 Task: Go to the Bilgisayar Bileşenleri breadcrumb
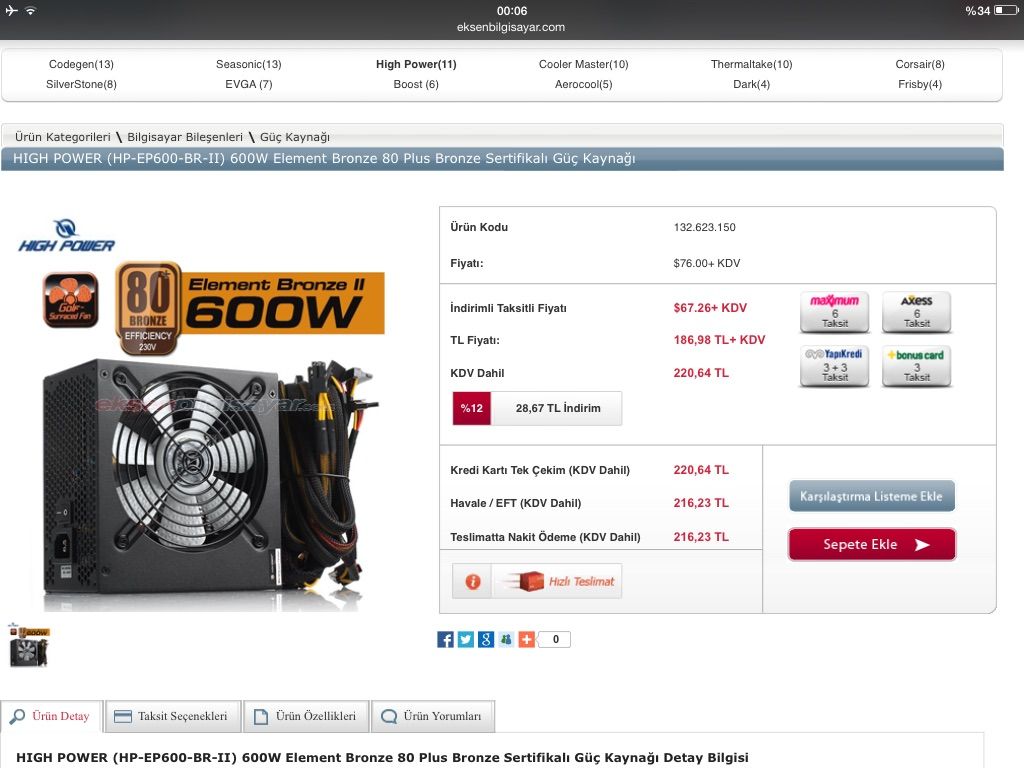[x=185, y=137]
